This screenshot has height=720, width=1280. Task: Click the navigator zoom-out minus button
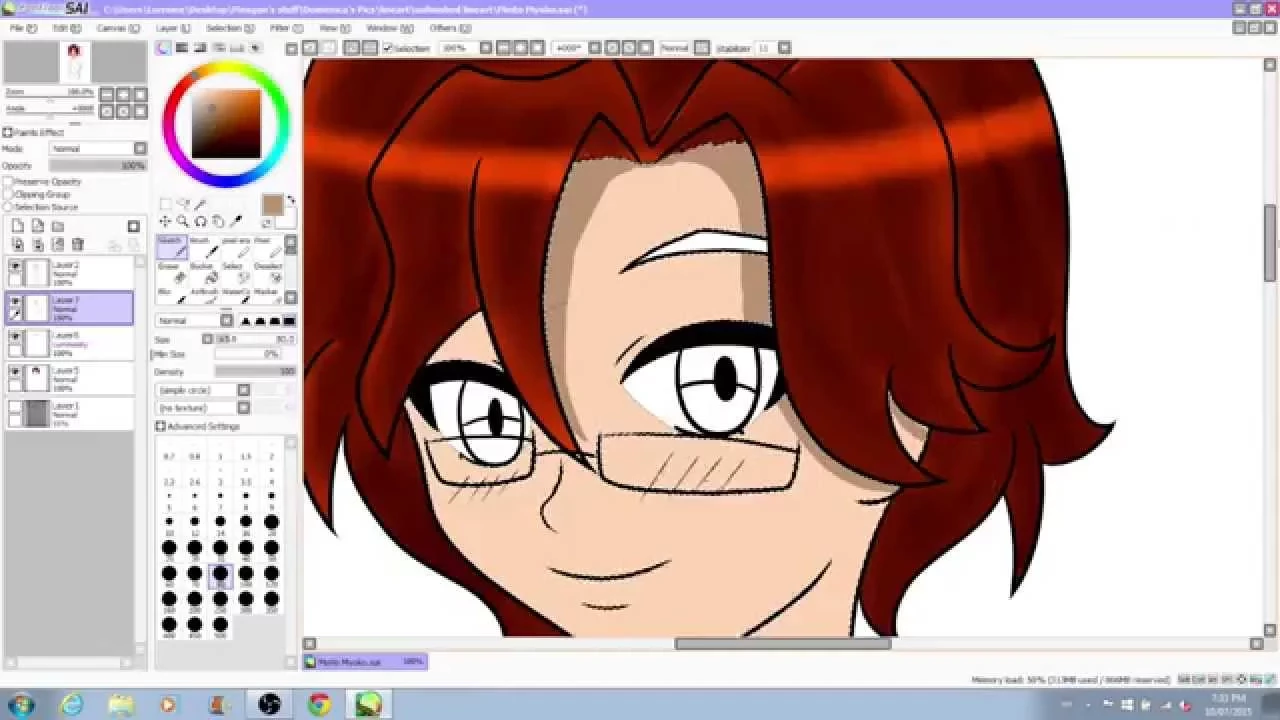(108, 93)
